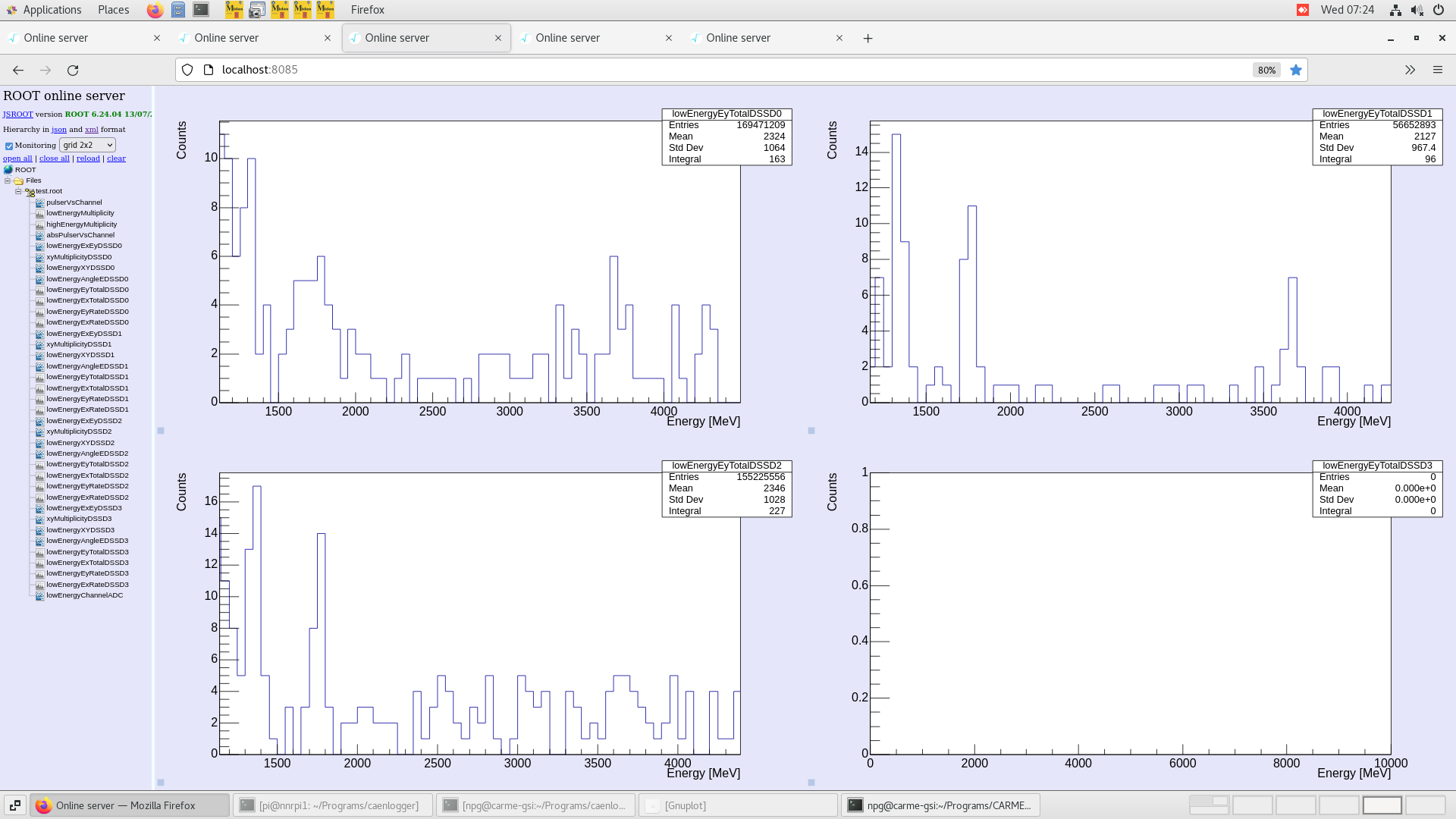This screenshot has height=819, width=1456.
Task: Collapse the test.root tree node
Action: click(18, 191)
